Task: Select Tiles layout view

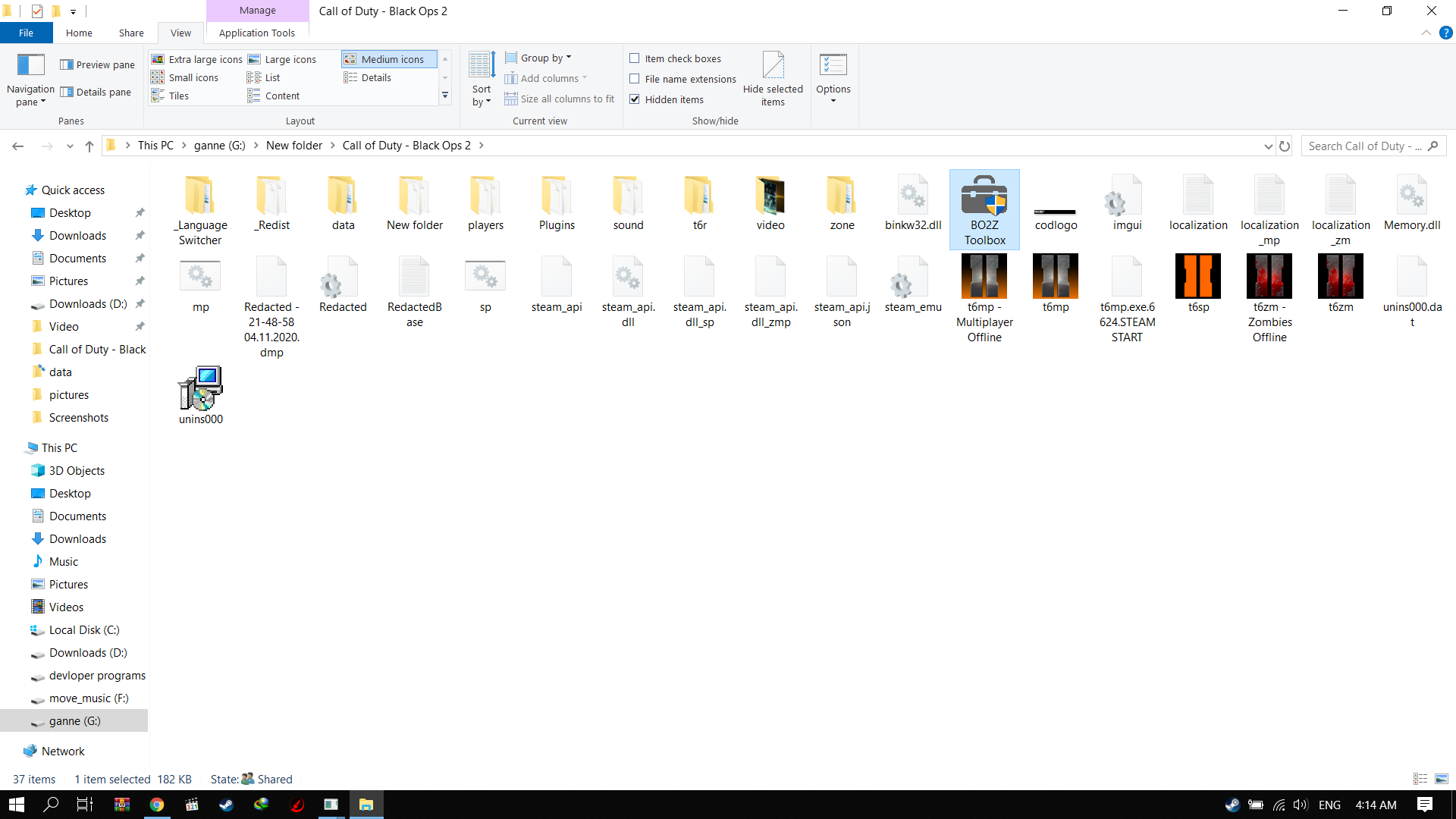Action: [170, 96]
